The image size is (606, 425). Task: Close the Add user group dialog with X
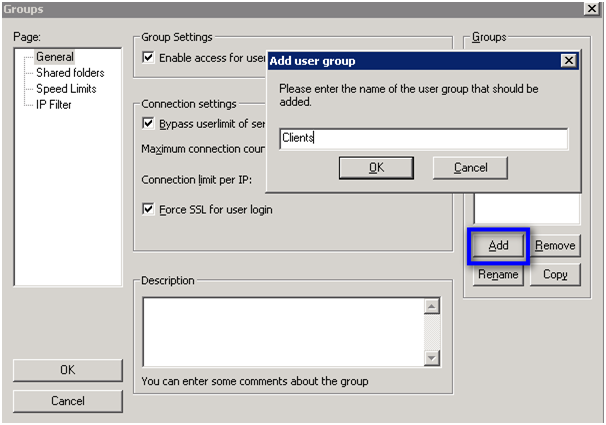(x=569, y=61)
